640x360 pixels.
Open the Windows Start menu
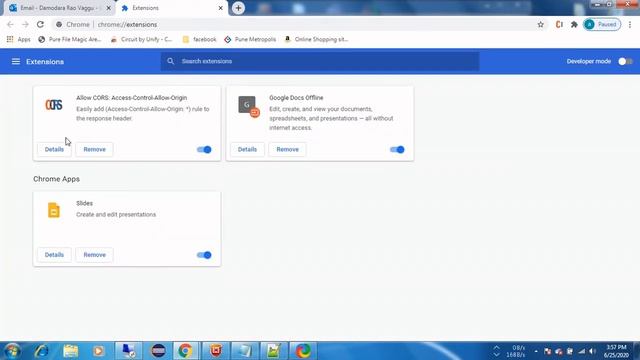12,351
